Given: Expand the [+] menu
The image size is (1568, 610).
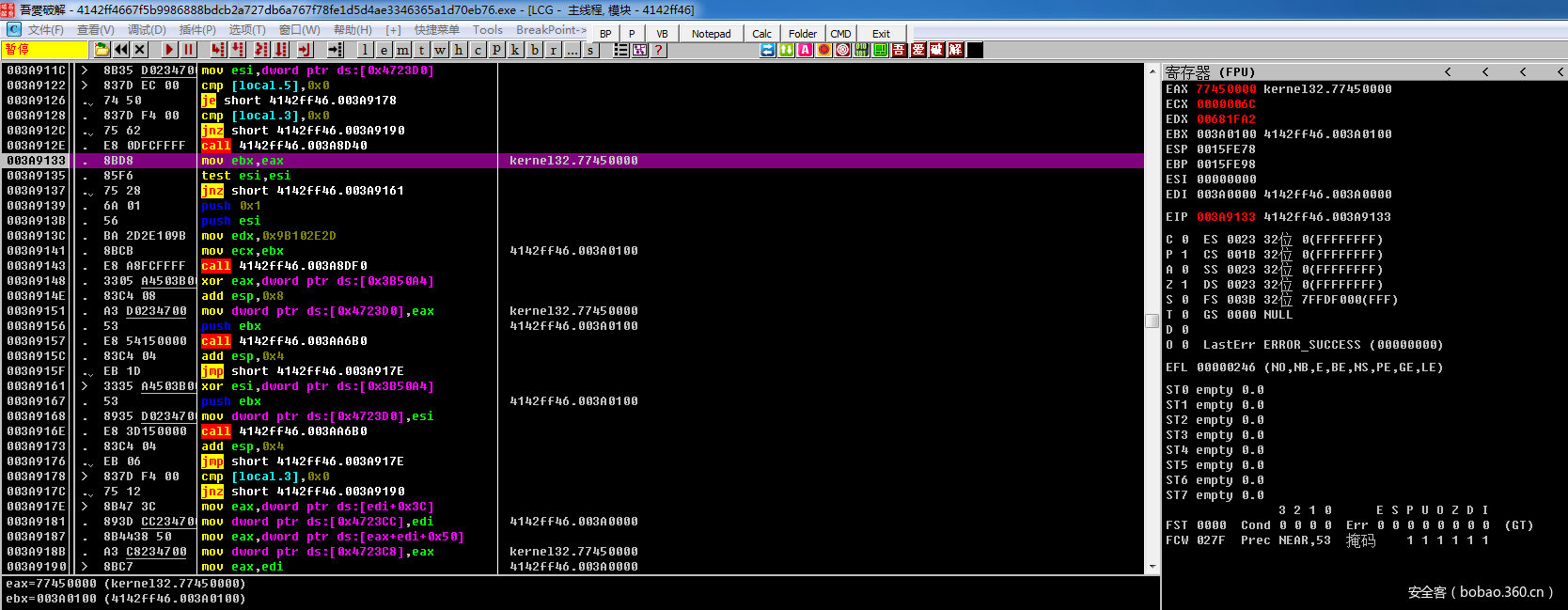Looking at the screenshot, I should (x=393, y=30).
